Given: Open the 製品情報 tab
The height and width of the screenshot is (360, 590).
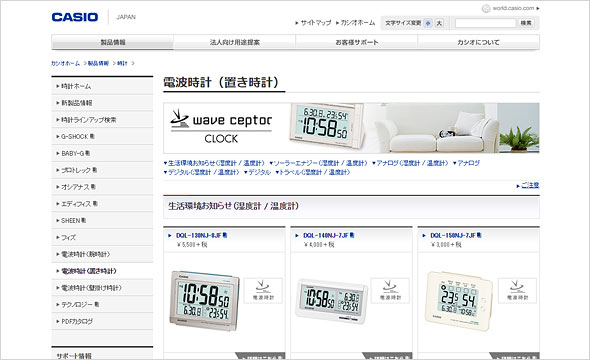Looking at the screenshot, I should pos(113,42).
